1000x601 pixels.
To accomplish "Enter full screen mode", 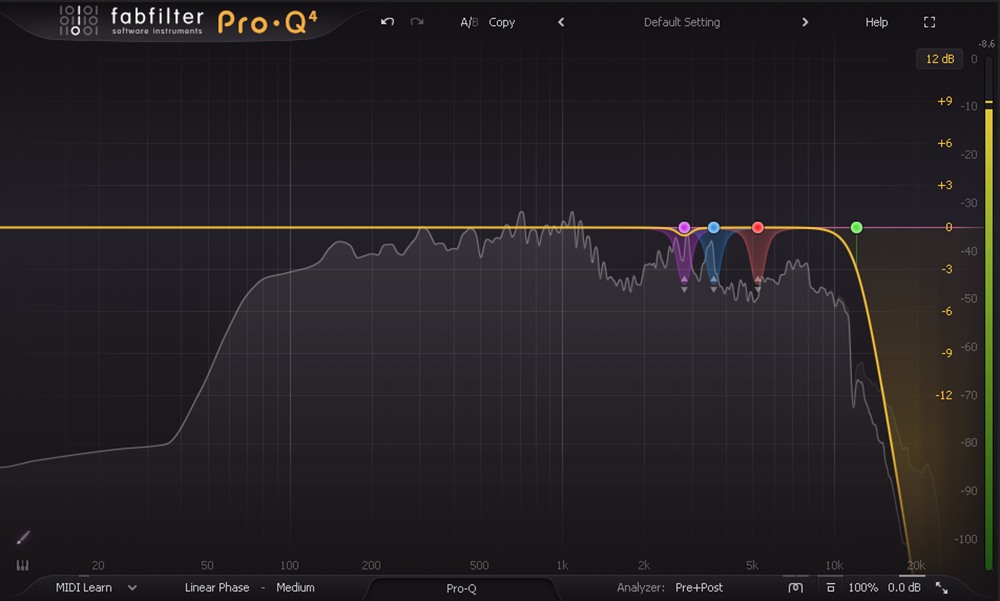I will click(x=929, y=22).
